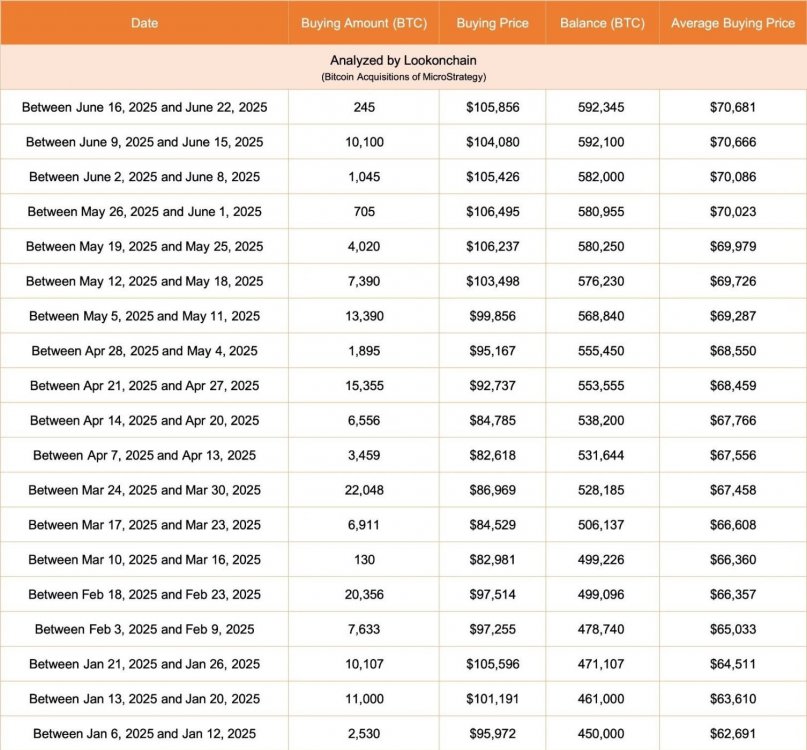Select the 10,100 buying amount cell
The height and width of the screenshot is (750, 807).
[x=364, y=142]
